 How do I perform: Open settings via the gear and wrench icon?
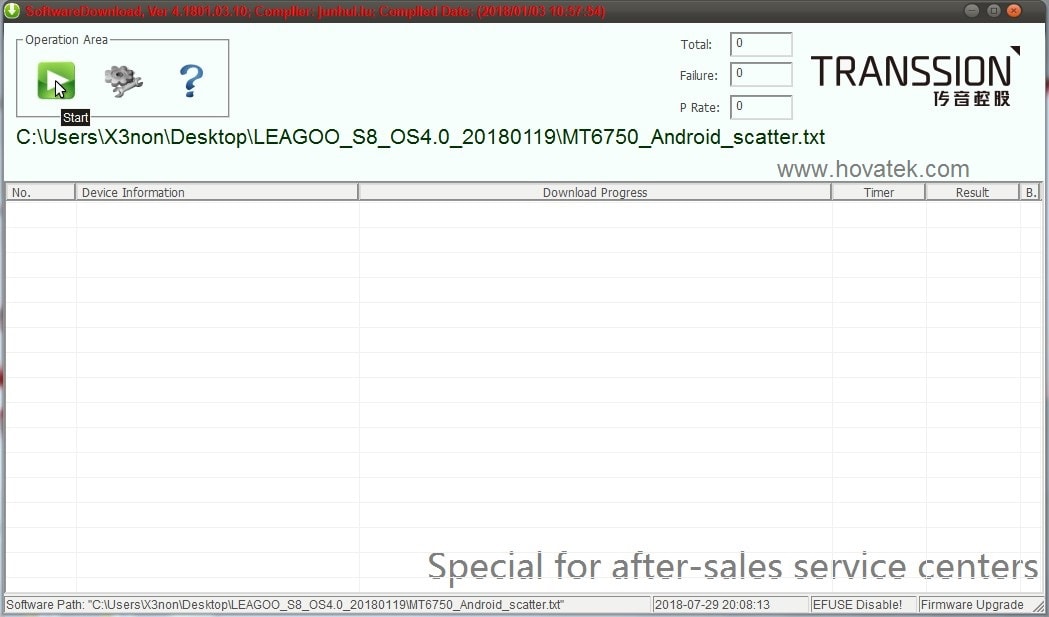pos(124,81)
